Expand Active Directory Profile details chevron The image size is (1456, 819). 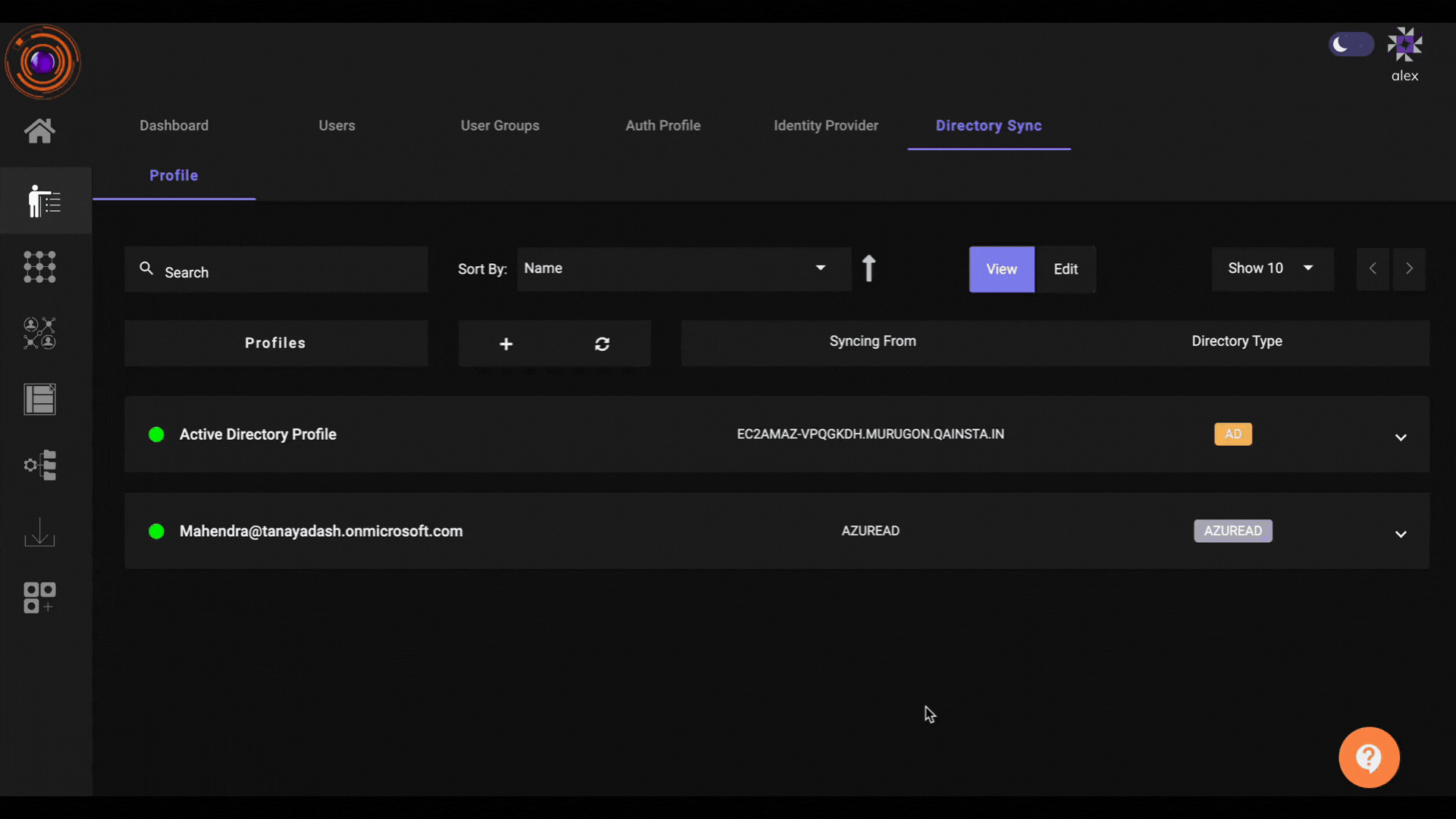point(1400,437)
